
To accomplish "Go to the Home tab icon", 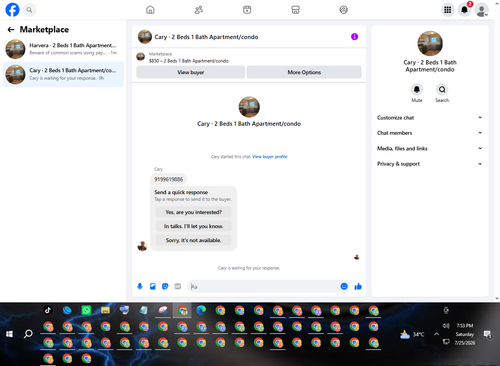I will pos(150,10).
